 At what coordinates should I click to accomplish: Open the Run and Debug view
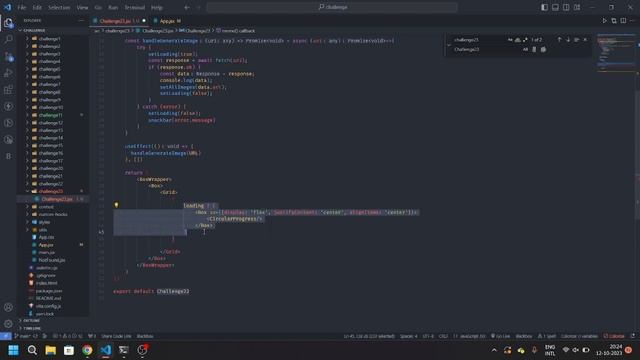coord(8,73)
